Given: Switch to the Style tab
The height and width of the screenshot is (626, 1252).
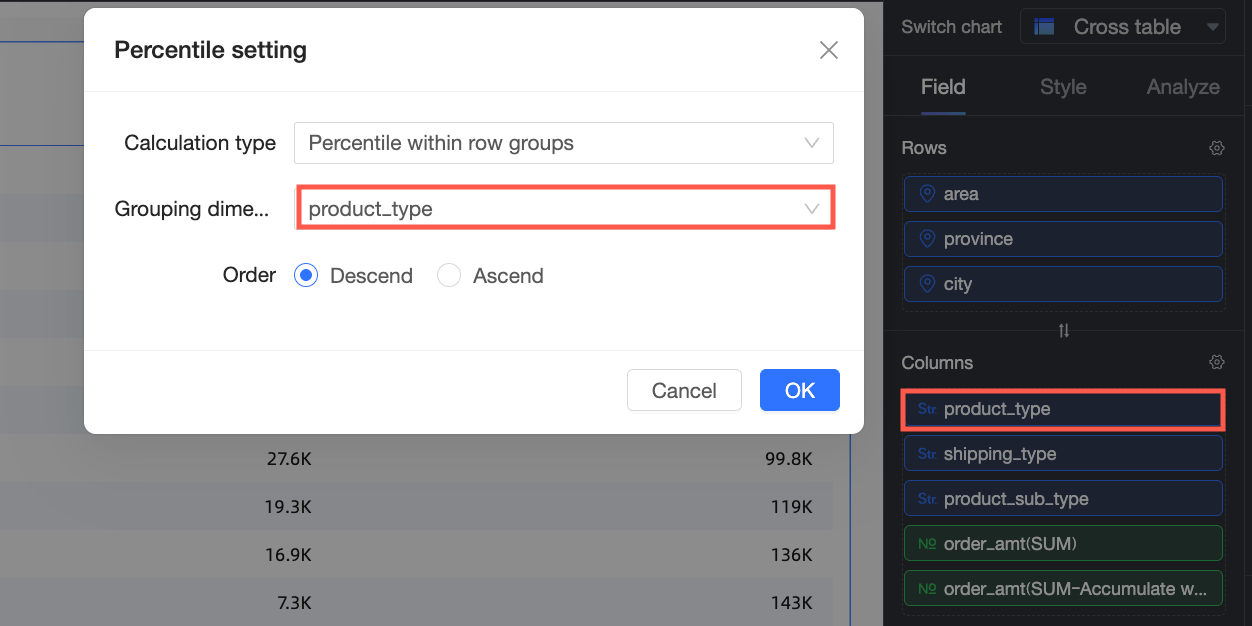Looking at the screenshot, I should click(1063, 87).
